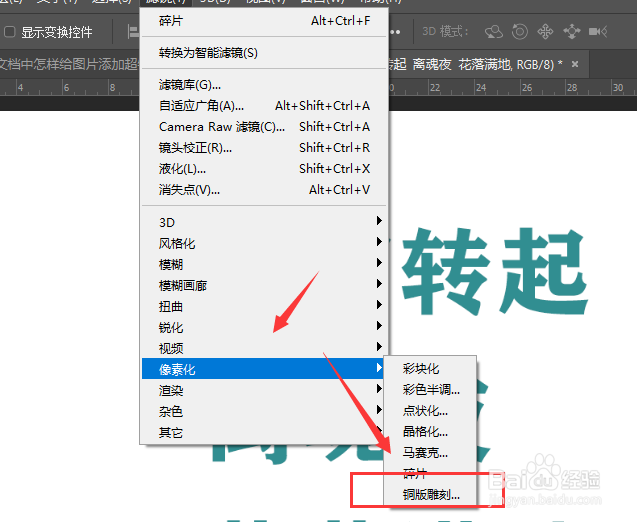The width and height of the screenshot is (637, 522).
Task: Click the 3D pan (drag) icon
Action: point(545,32)
